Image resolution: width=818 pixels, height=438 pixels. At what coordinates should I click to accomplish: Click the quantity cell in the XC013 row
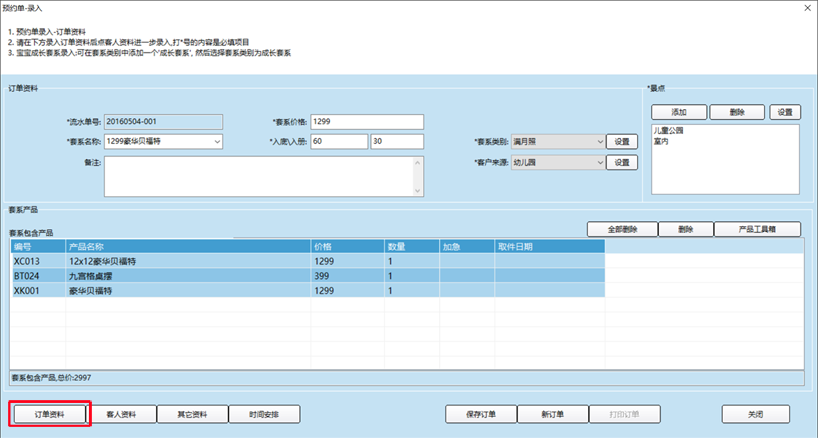pyautogui.click(x=412, y=261)
